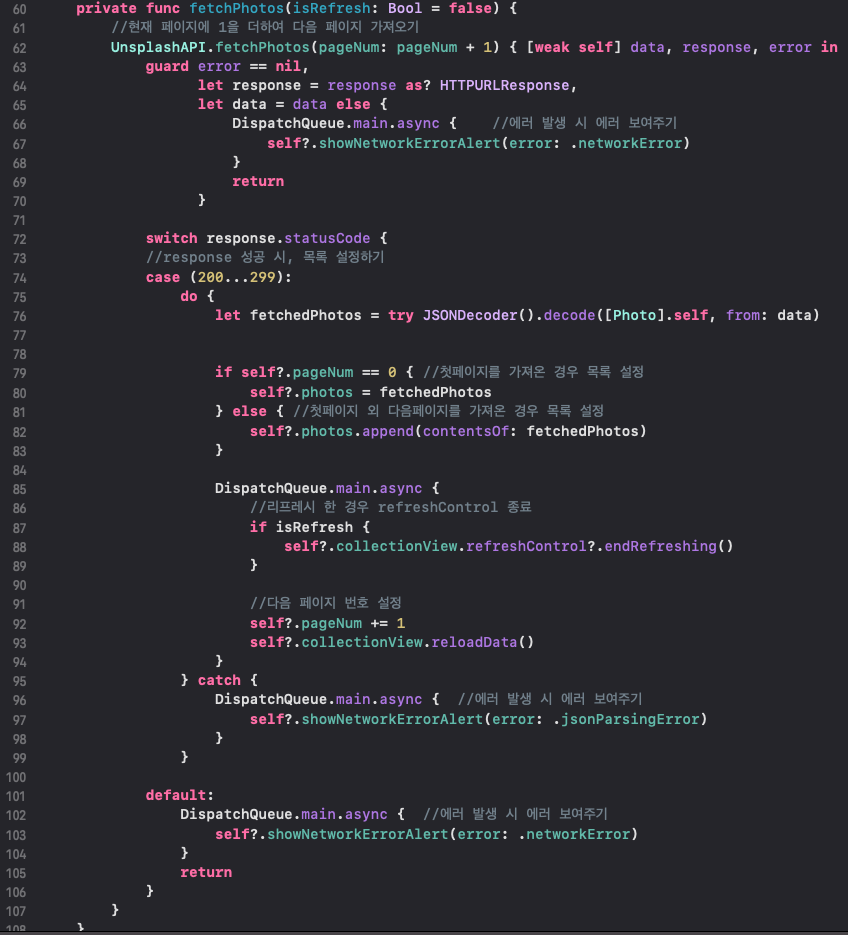Screen dimensions: 848x935
Task: Click the 'default' keyword on line 101
Action: [176, 795]
